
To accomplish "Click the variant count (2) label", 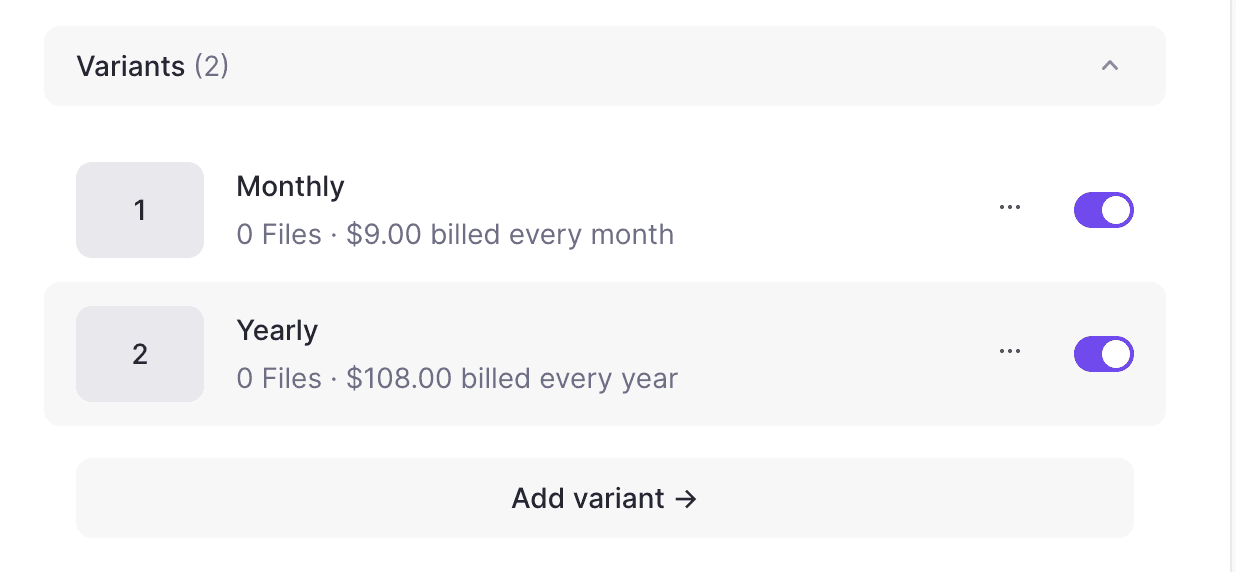I will [x=211, y=66].
